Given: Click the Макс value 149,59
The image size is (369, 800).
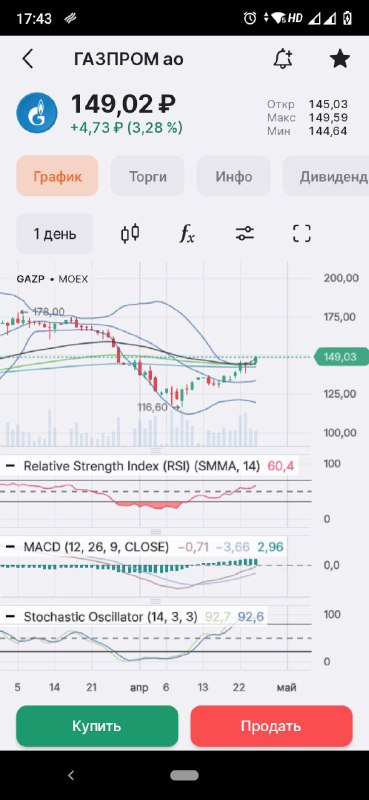Looking at the screenshot, I should pos(328,118).
